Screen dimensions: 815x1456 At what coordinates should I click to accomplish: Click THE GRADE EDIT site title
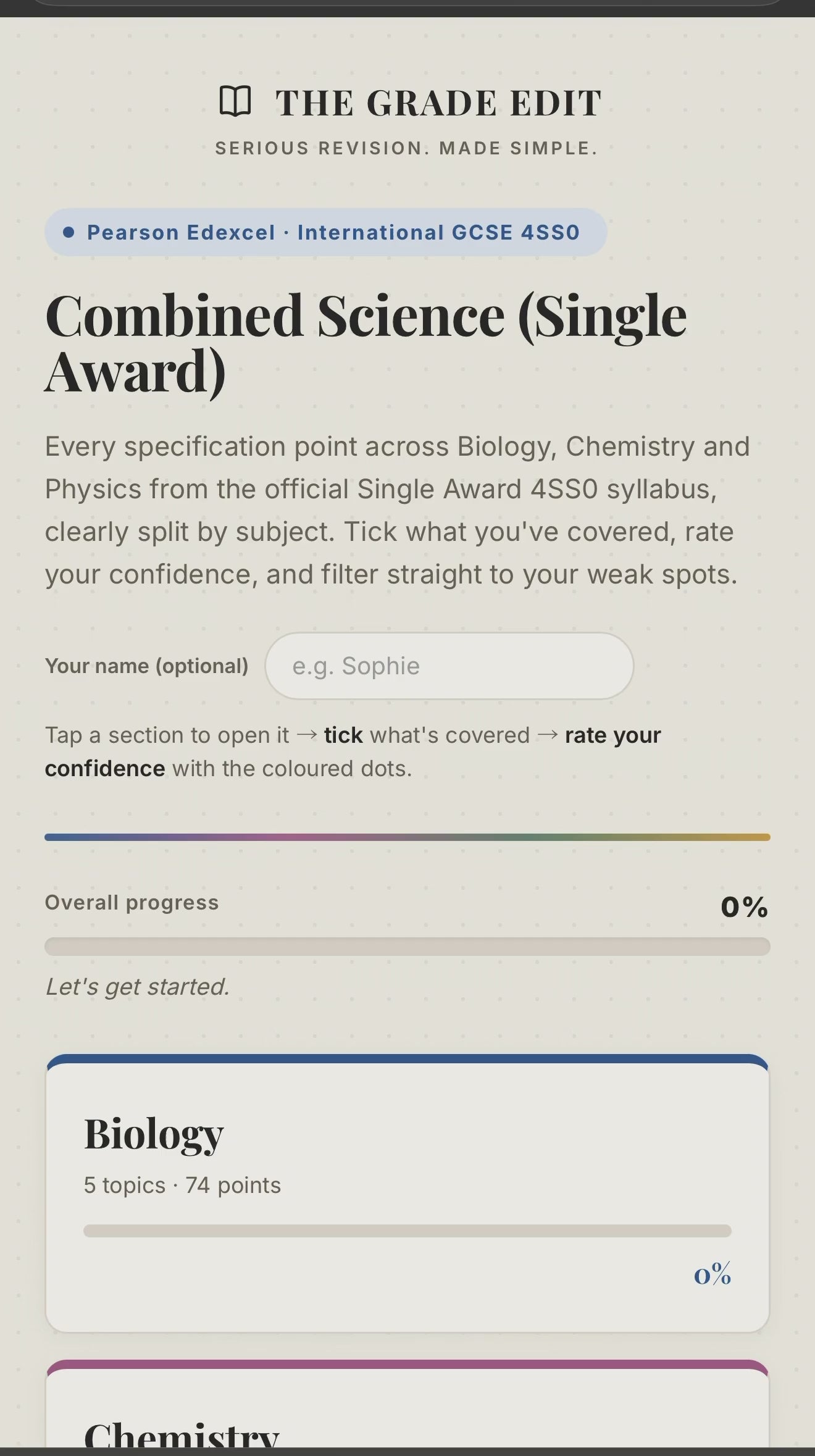pos(438,103)
